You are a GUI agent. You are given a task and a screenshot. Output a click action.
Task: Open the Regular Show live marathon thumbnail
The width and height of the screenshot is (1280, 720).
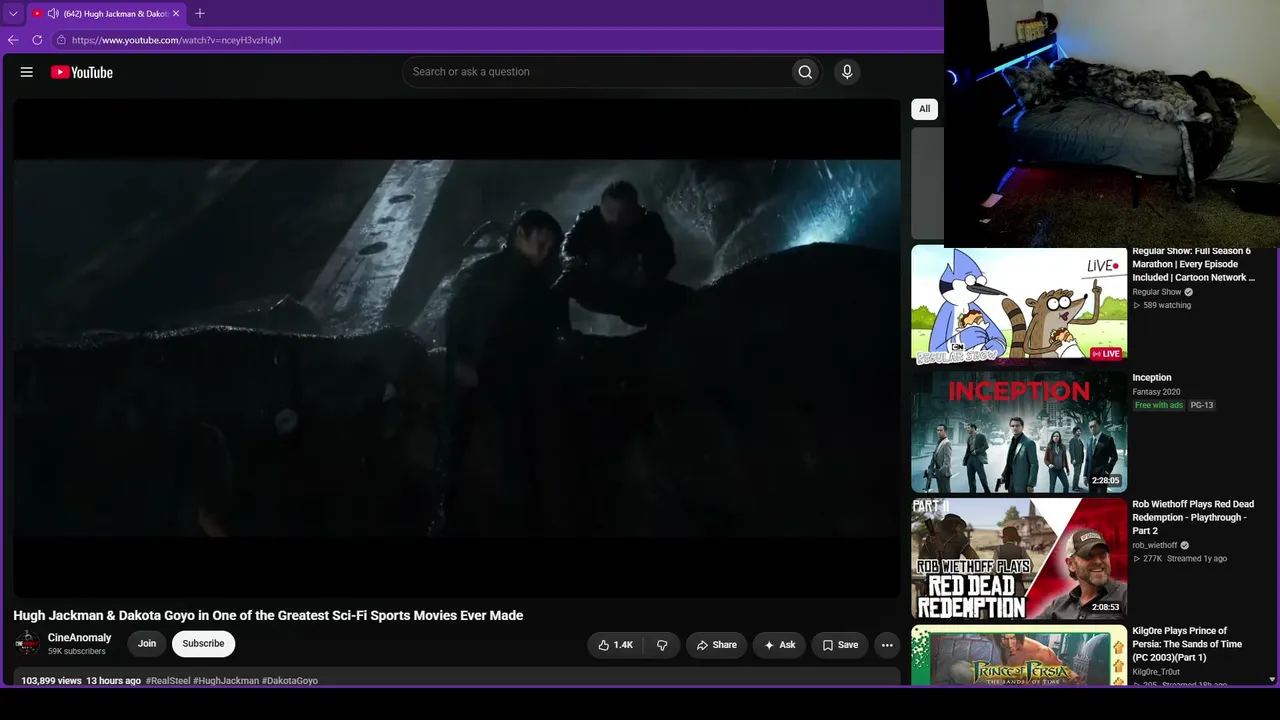(x=1019, y=306)
